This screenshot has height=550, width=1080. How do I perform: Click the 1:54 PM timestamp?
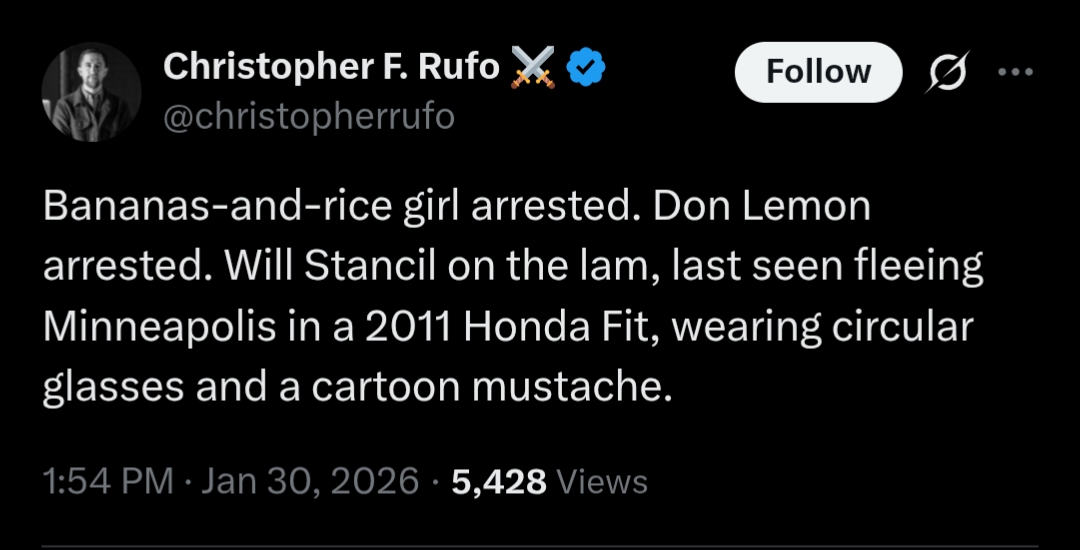pos(110,482)
